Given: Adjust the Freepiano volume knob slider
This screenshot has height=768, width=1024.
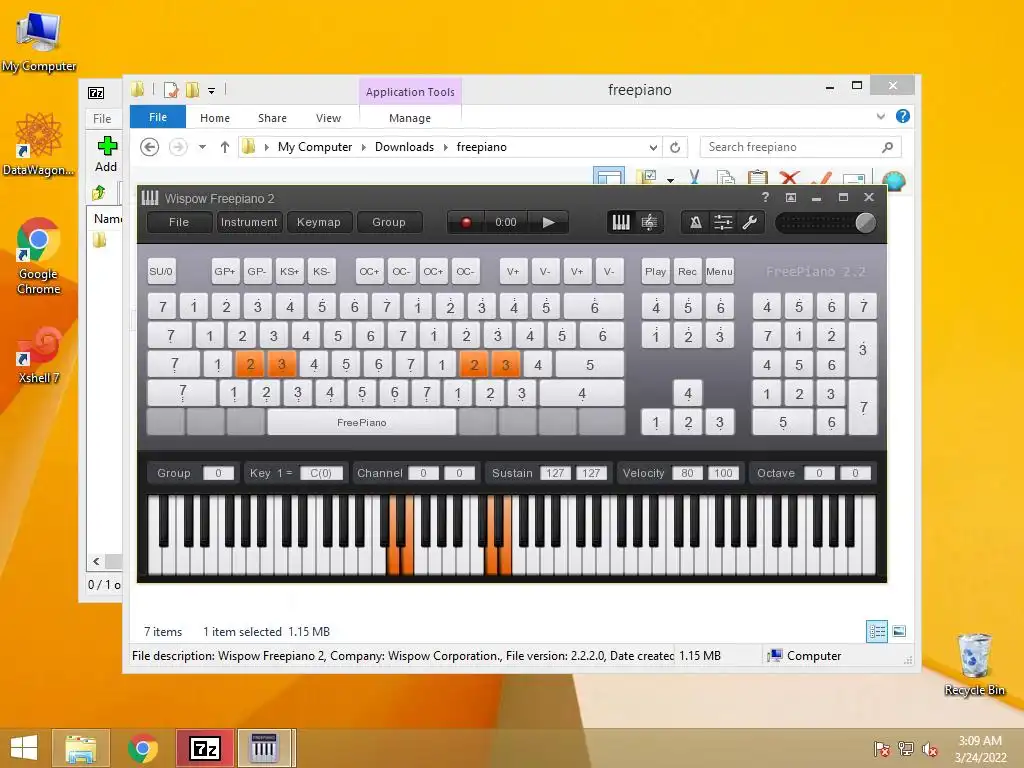Looking at the screenshot, I should tap(865, 223).
